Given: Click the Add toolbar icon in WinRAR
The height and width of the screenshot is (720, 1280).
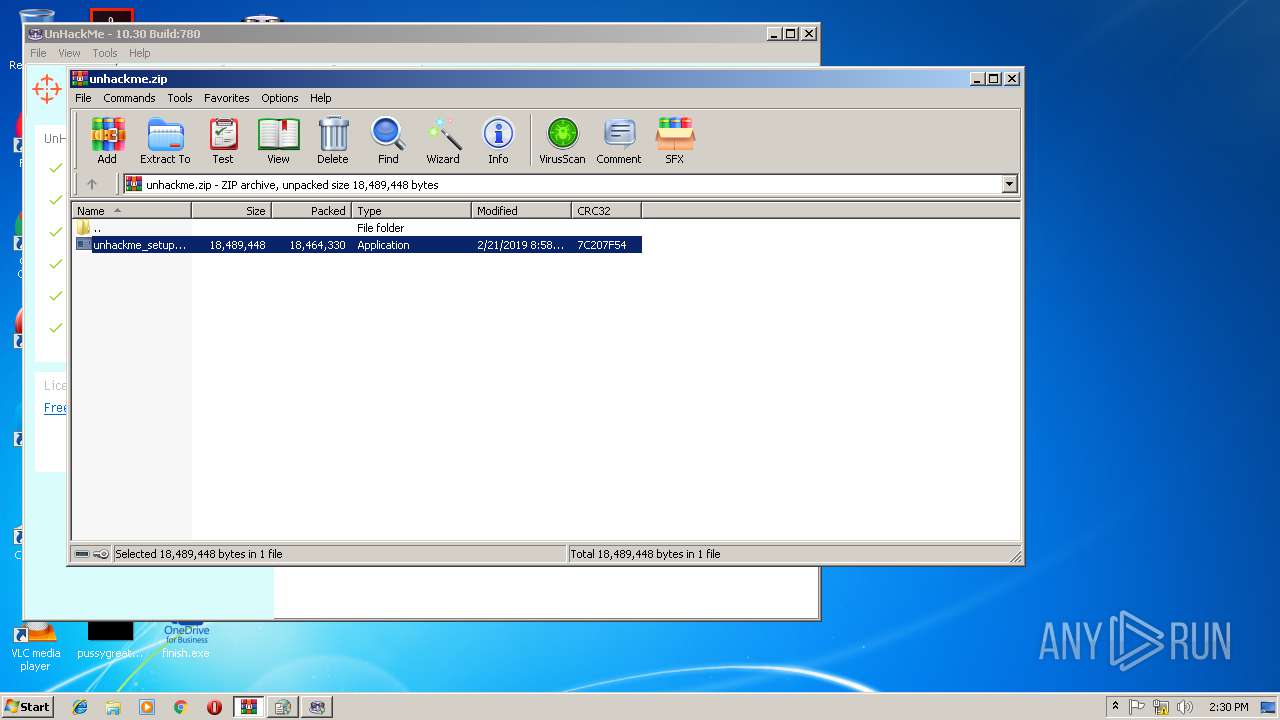Looking at the screenshot, I should 107,140.
